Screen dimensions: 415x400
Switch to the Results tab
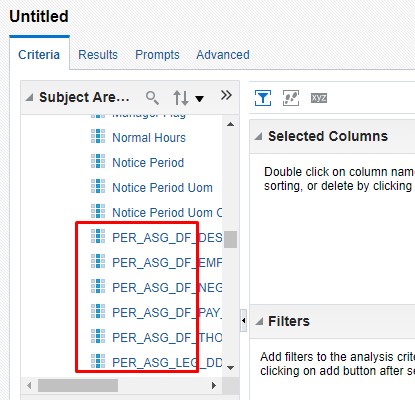click(98, 54)
